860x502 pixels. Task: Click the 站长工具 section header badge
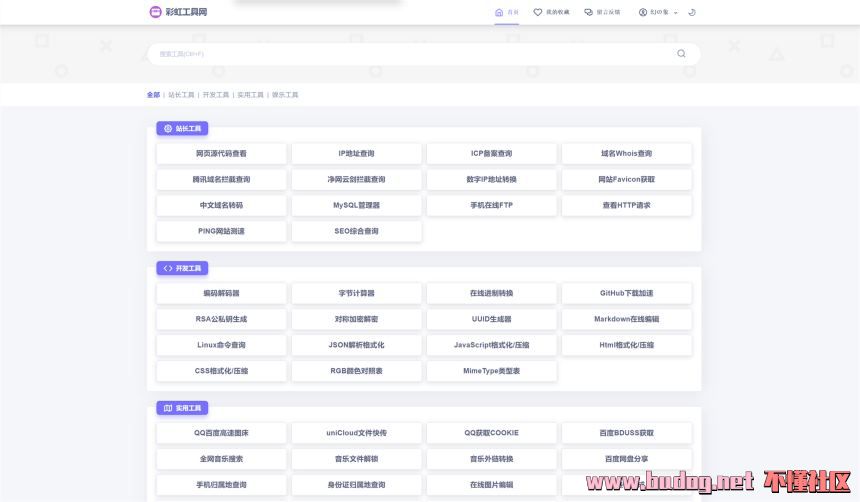(x=182, y=128)
